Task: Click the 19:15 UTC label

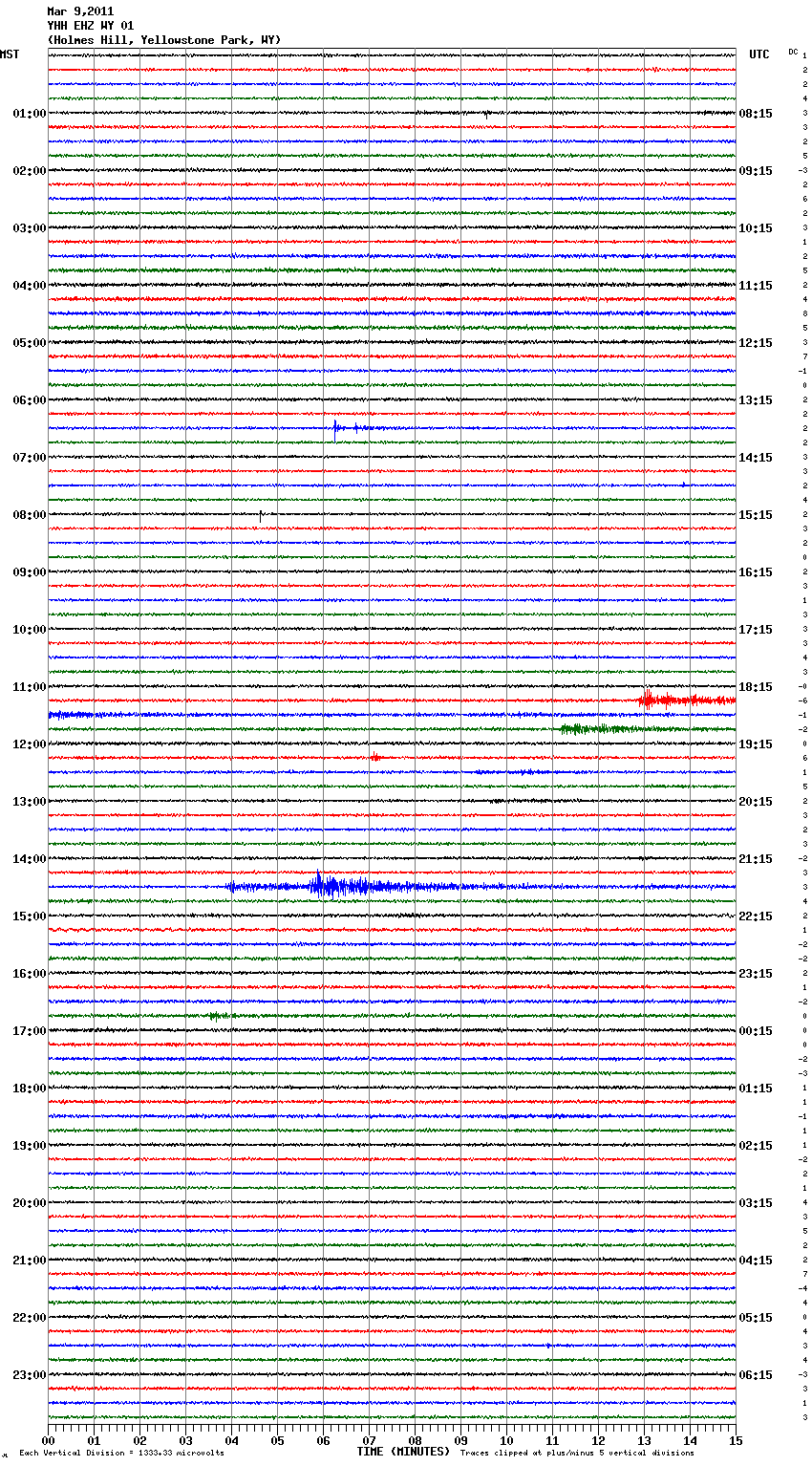Action: coord(756,744)
